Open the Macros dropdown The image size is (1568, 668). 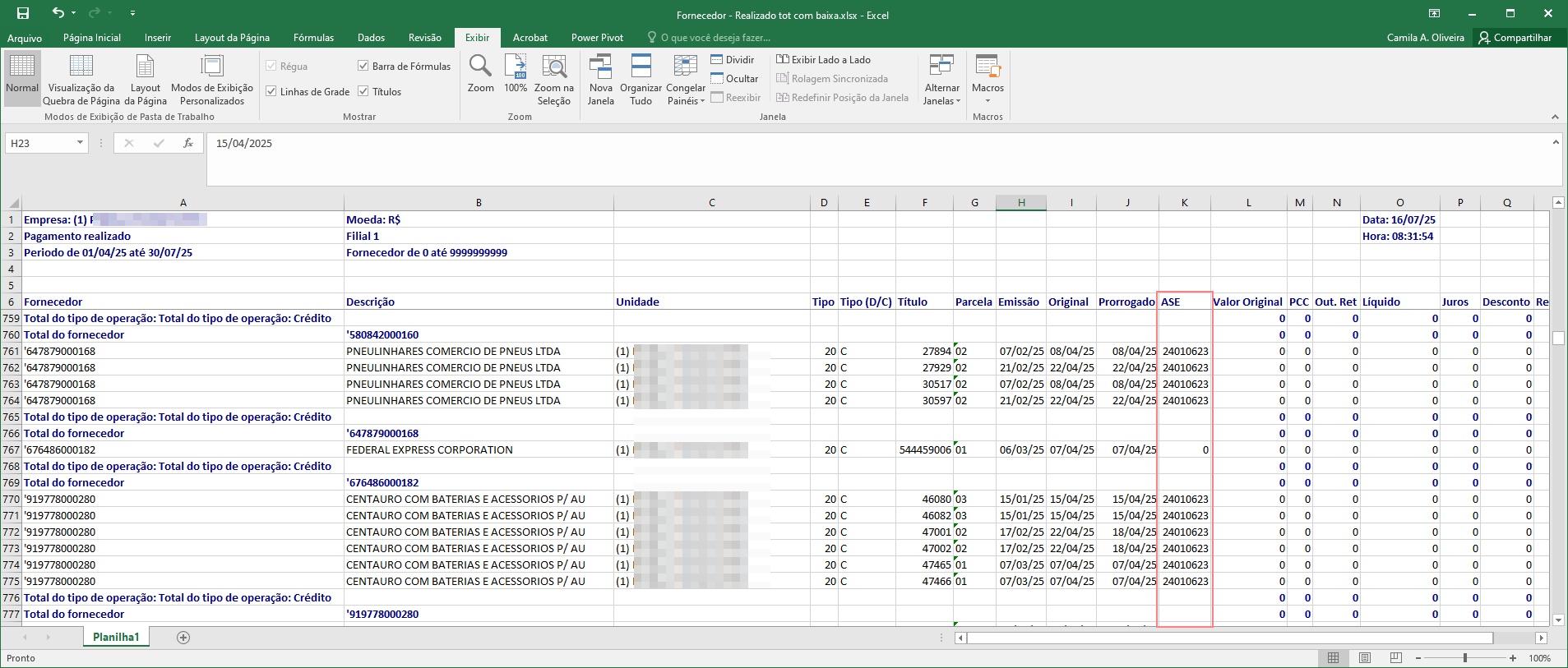click(988, 78)
